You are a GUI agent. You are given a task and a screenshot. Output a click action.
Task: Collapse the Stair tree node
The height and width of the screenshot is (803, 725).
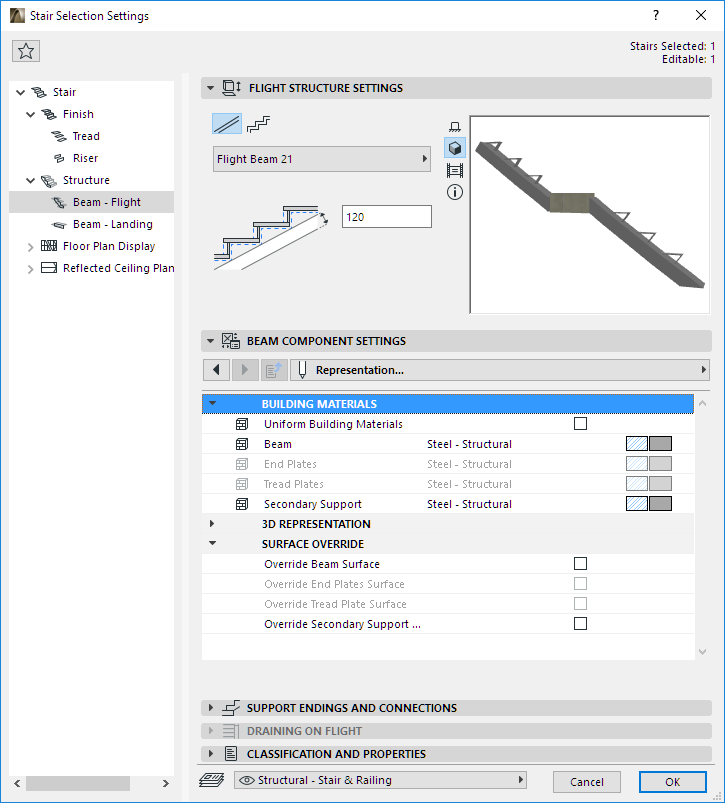click(20, 93)
